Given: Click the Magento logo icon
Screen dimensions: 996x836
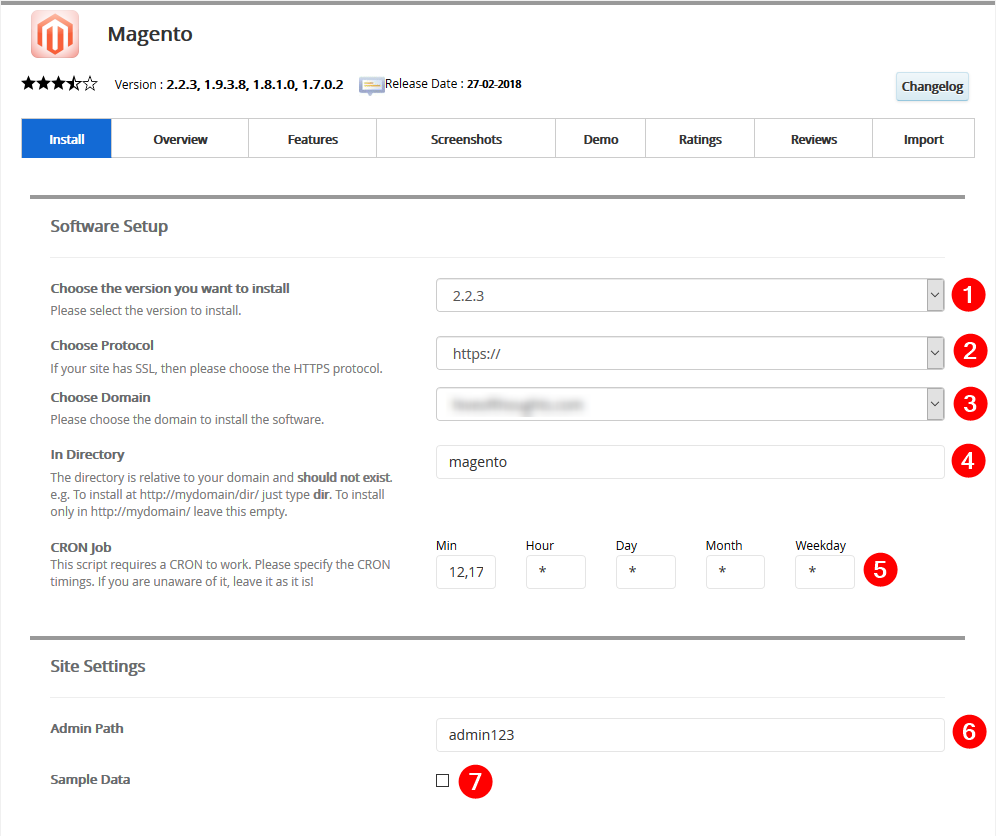Looking at the screenshot, I should 55,34.
